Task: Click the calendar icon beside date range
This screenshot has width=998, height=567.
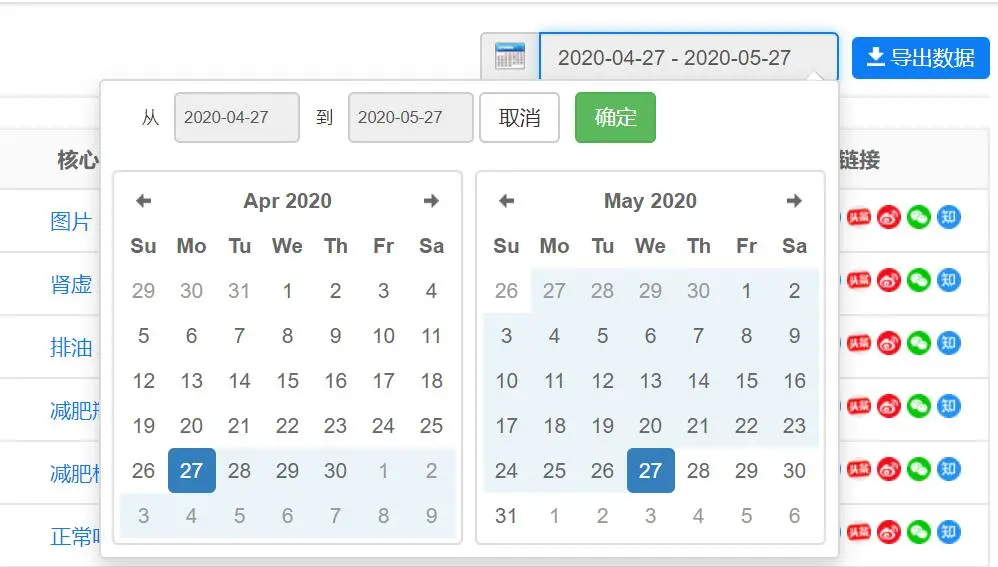Action: pos(510,57)
